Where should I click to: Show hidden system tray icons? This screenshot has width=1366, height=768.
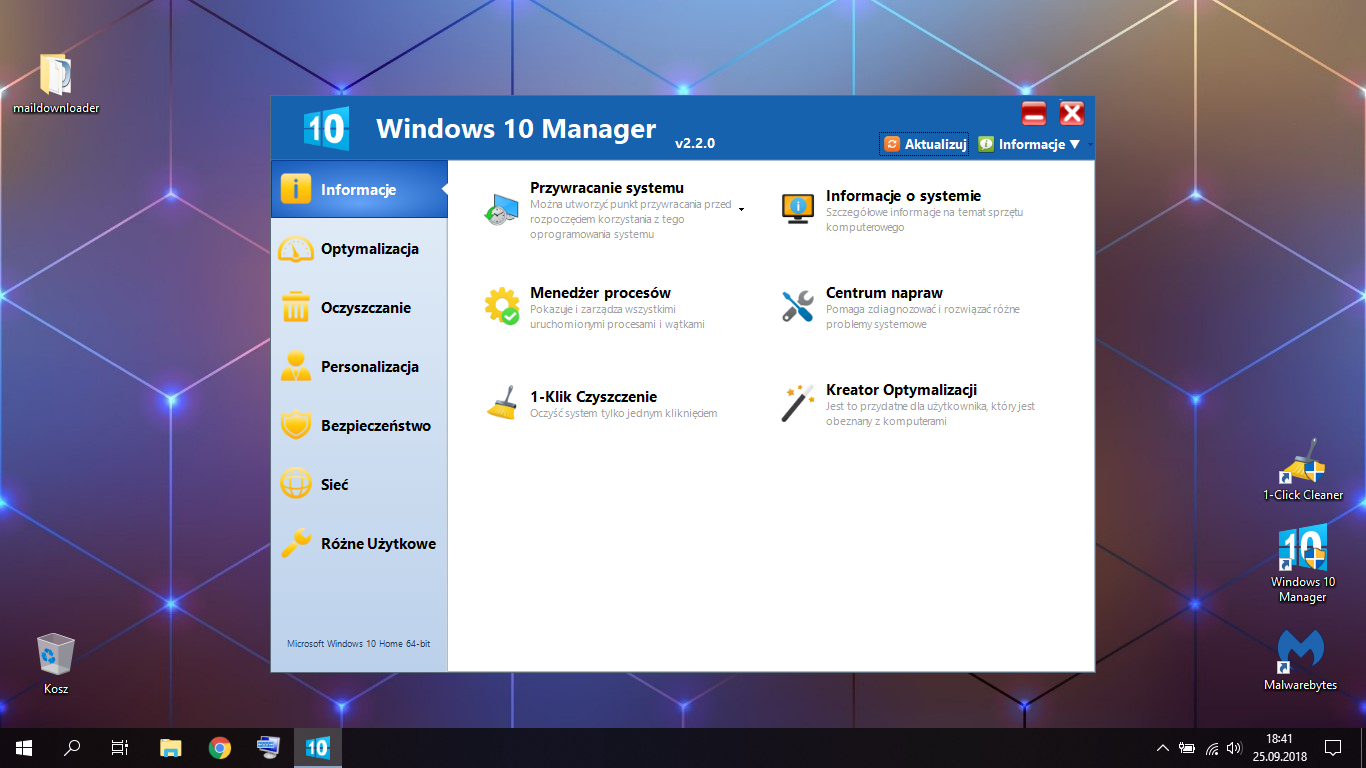1163,747
